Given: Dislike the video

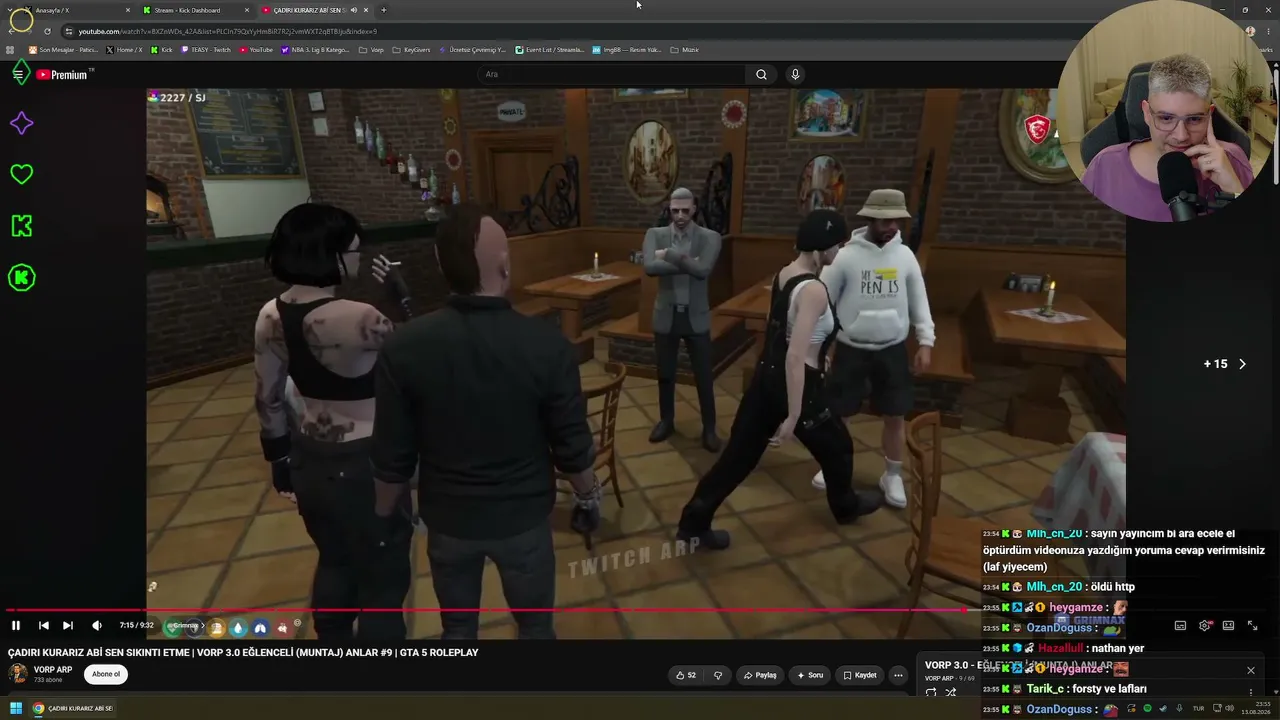Looking at the screenshot, I should pyautogui.click(x=717, y=675).
